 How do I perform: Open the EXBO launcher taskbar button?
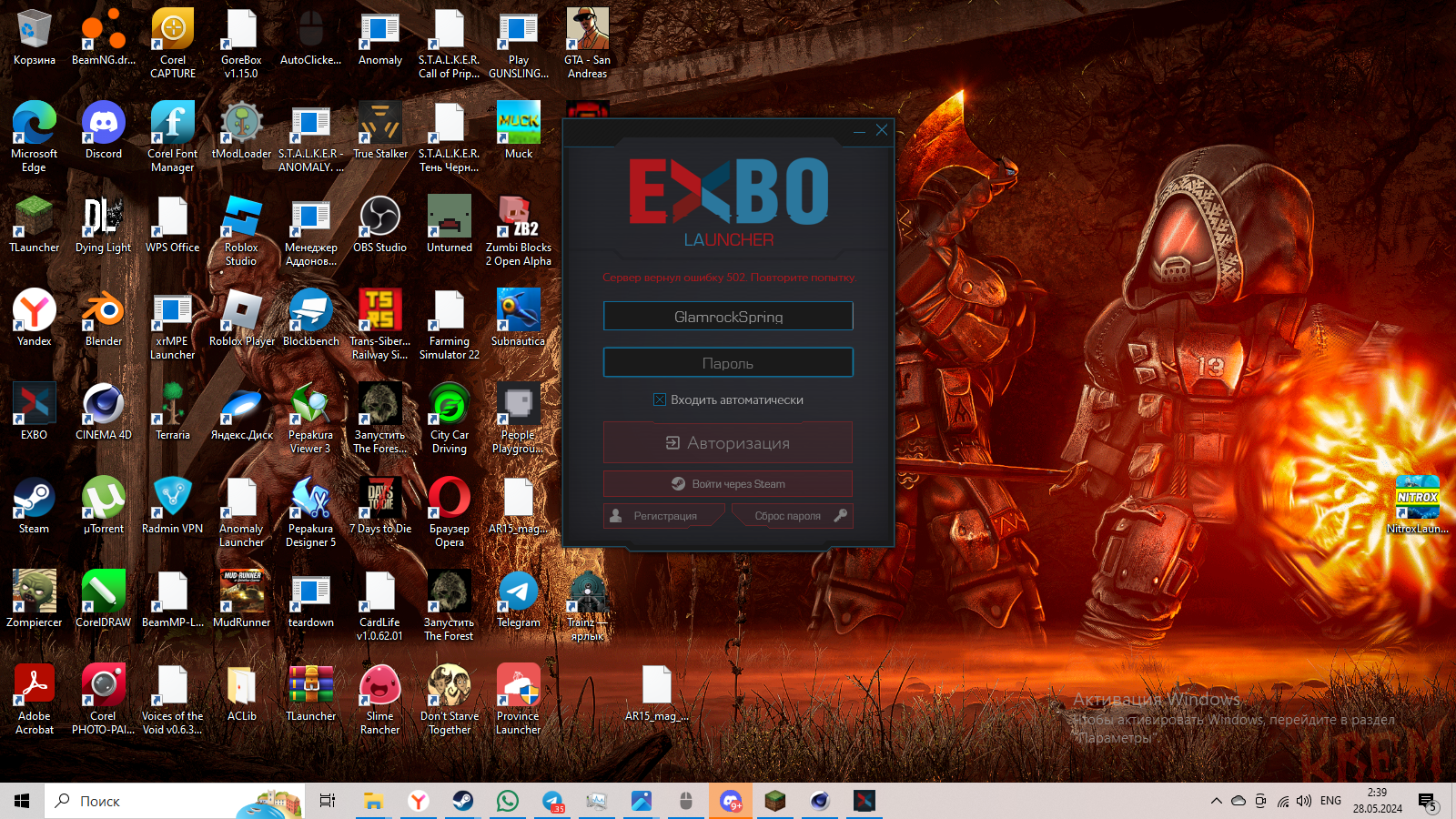(864, 801)
